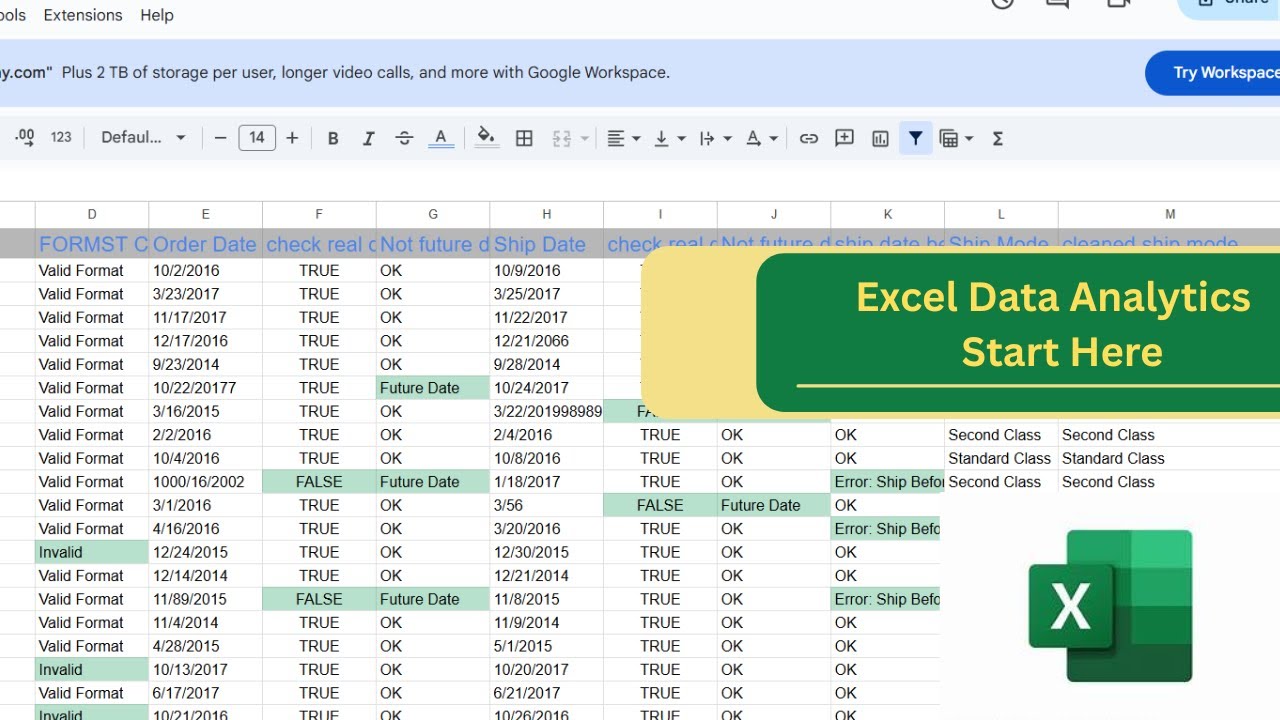Viewport: 1280px width, 720px height.
Task: Decrease font size with the minus icon
Action: point(220,138)
